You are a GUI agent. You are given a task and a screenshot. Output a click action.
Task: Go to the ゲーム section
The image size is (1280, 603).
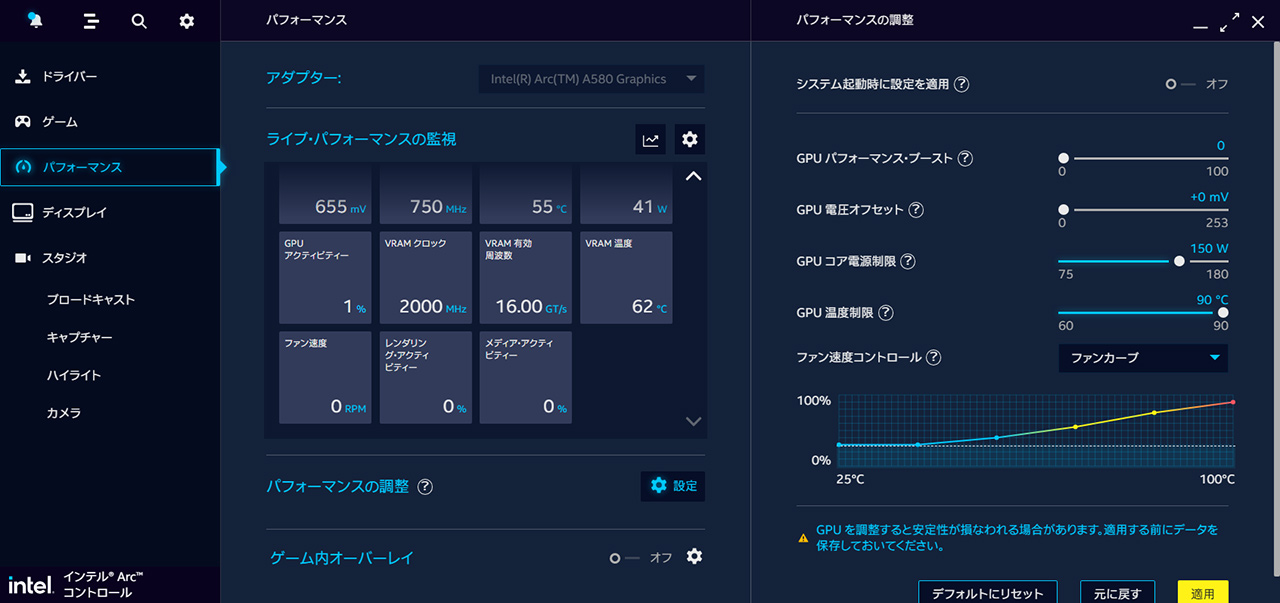tap(110, 121)
